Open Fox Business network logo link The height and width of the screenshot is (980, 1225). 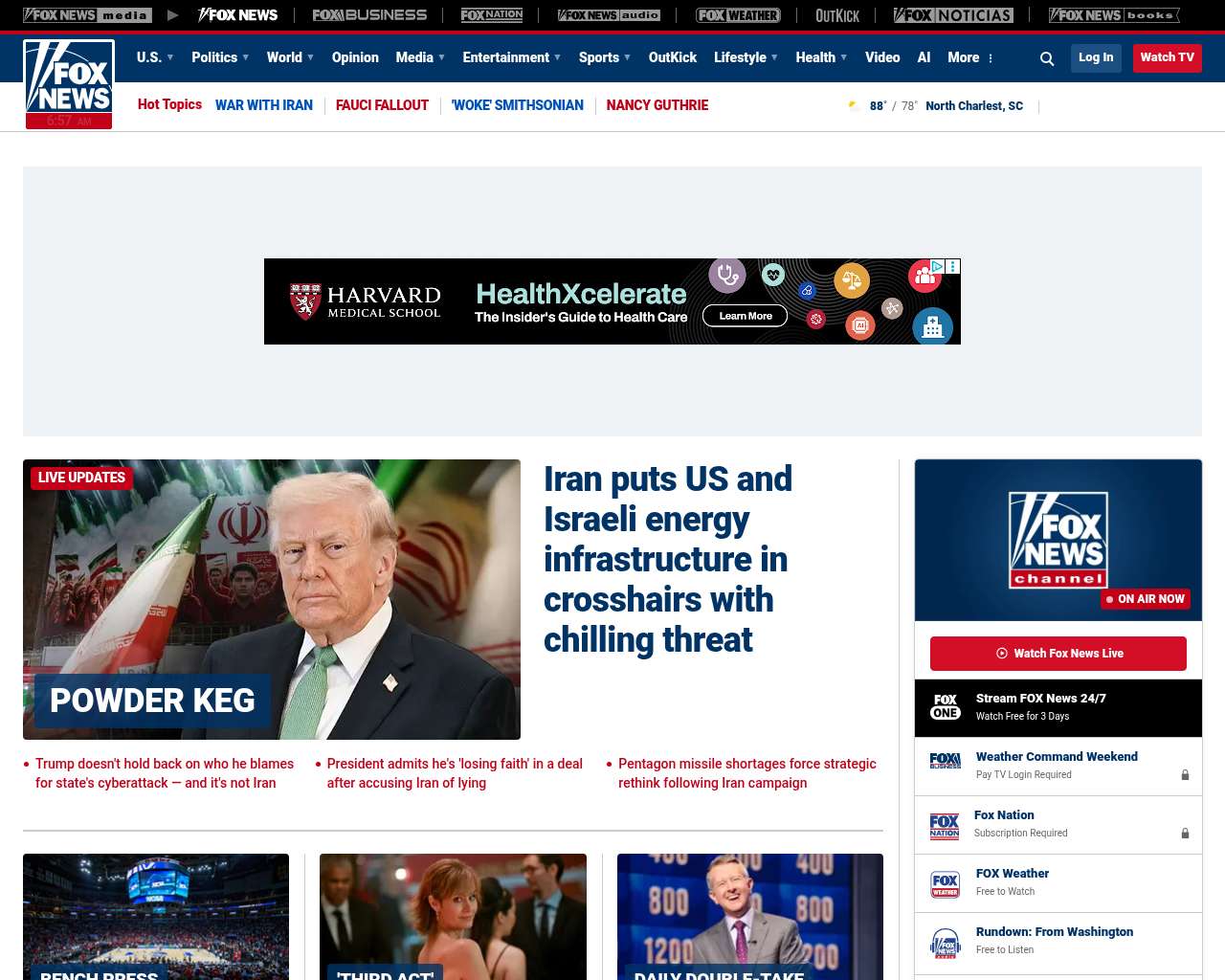(369, 15)
